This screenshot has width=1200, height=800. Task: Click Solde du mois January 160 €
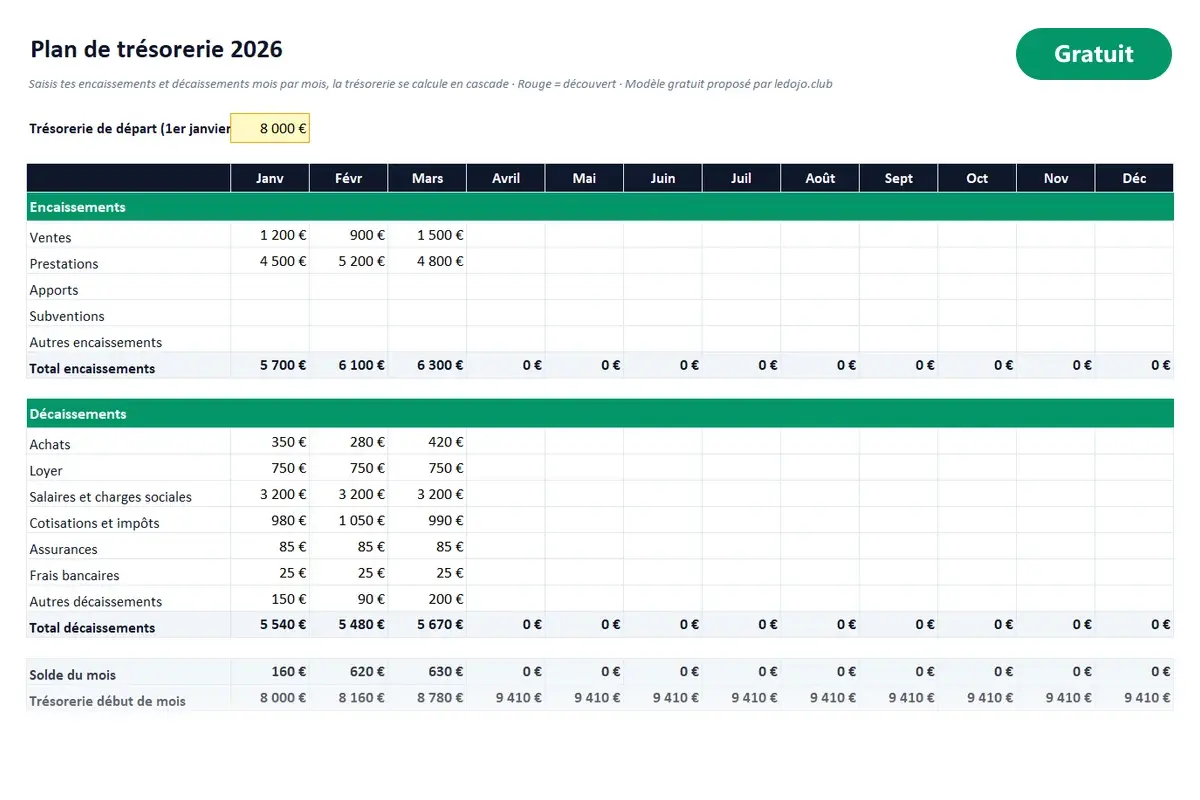pos(270,672)
